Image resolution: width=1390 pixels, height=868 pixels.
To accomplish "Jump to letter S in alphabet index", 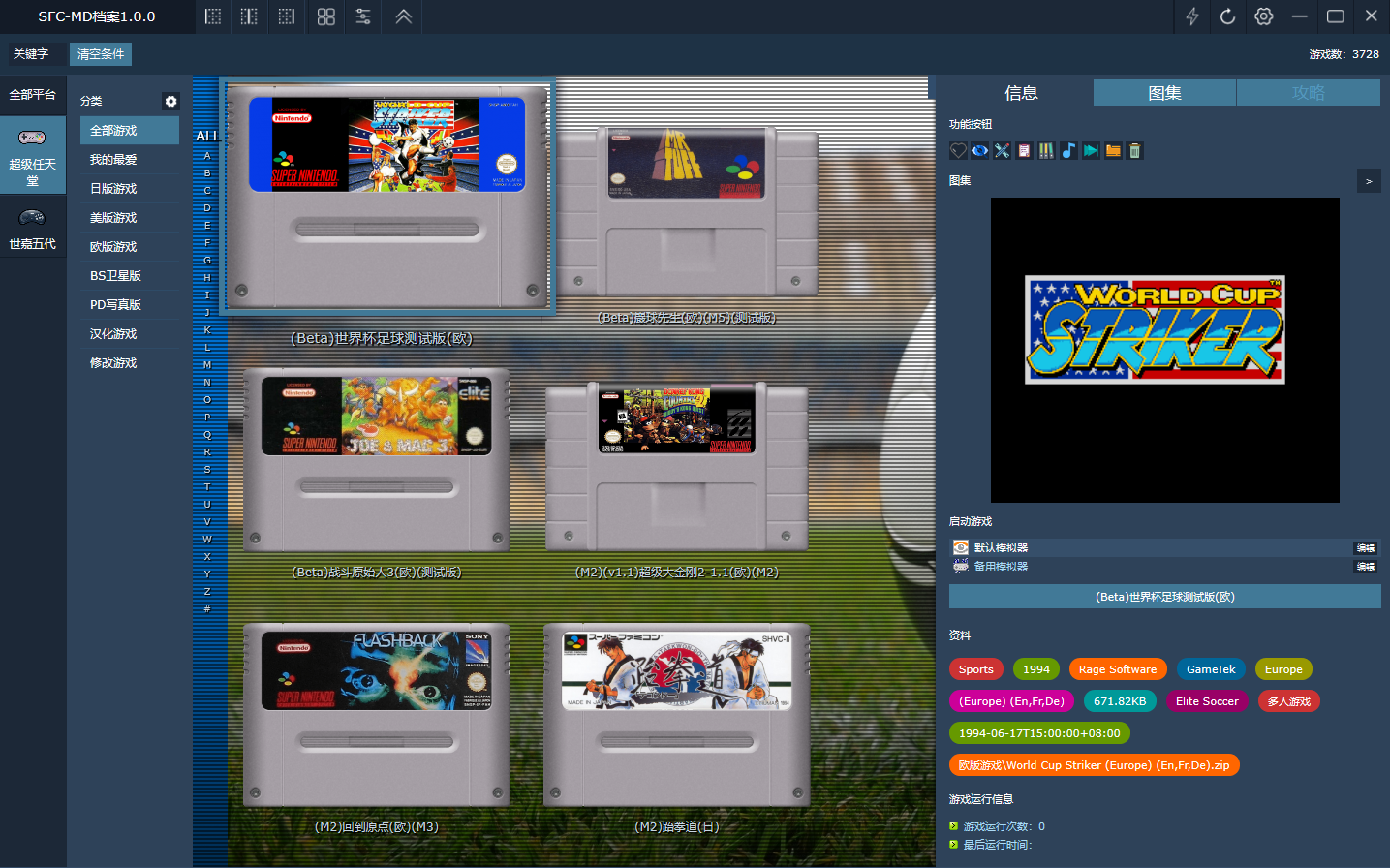I will click(207, 470).
